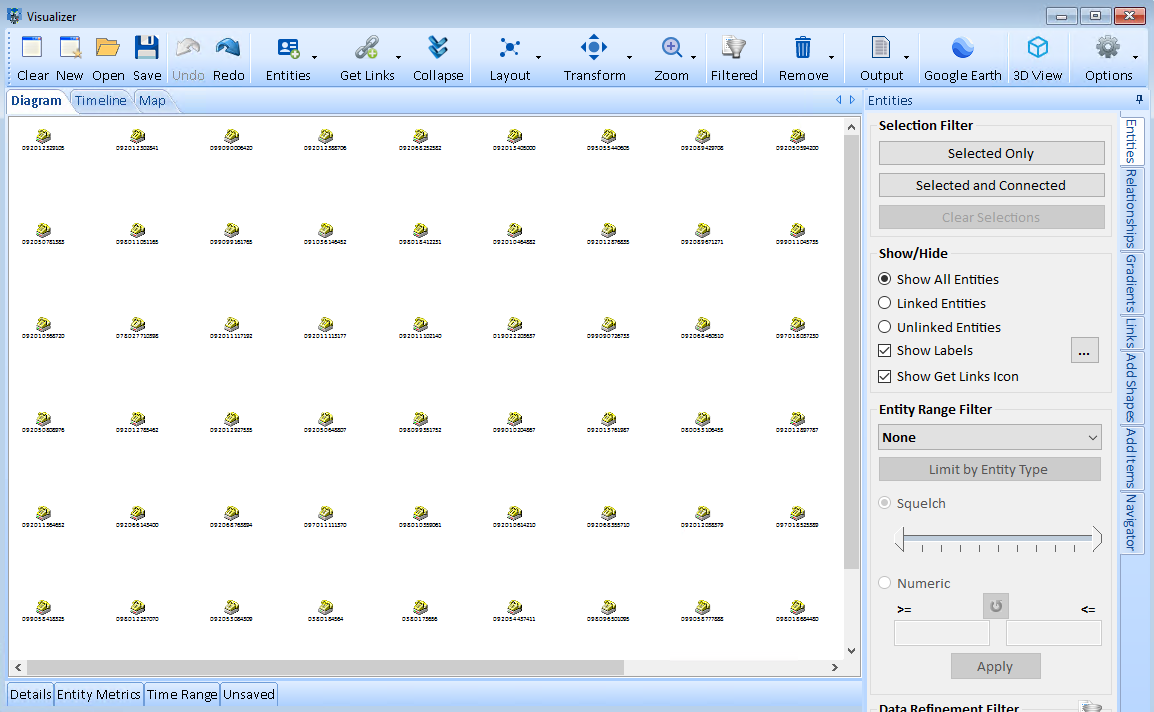Expand the Transform dropdown arrow
This screenshot has width=1154, height=712.
(629, 58)
